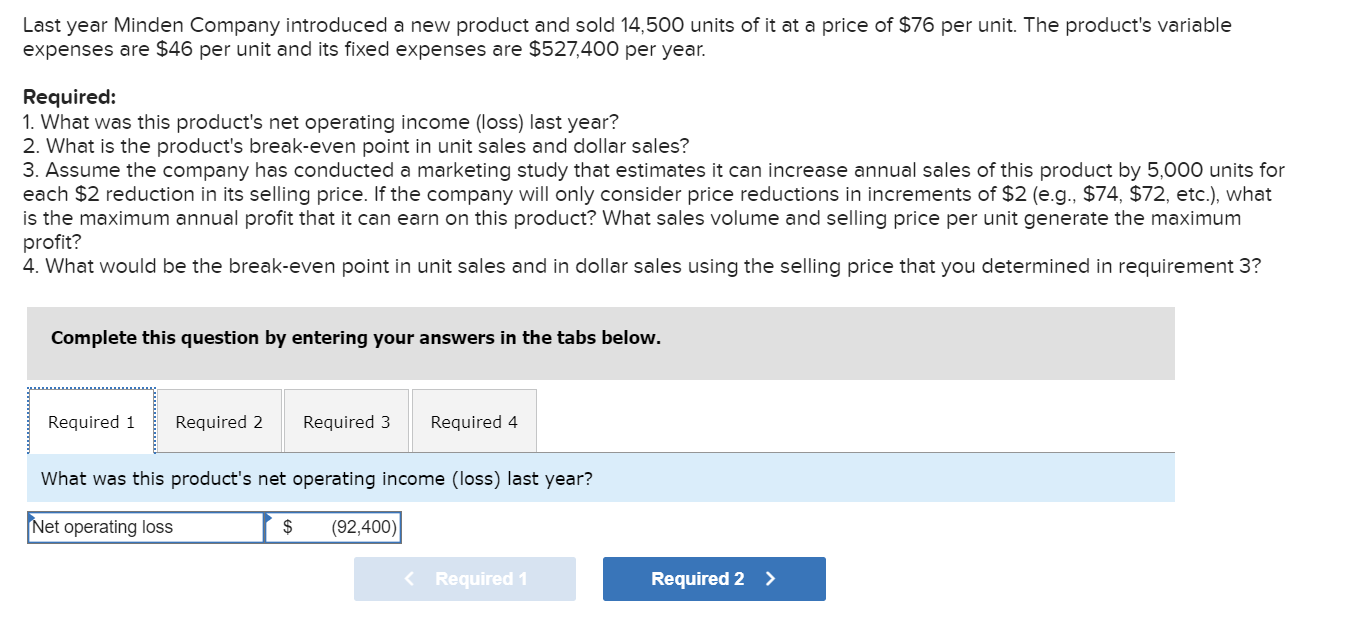
Task: Select the Required 1 tab
Action: point(91,422)
